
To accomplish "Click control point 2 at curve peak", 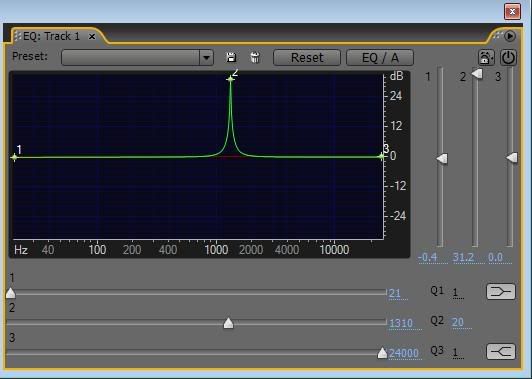I will click(231, 79).
